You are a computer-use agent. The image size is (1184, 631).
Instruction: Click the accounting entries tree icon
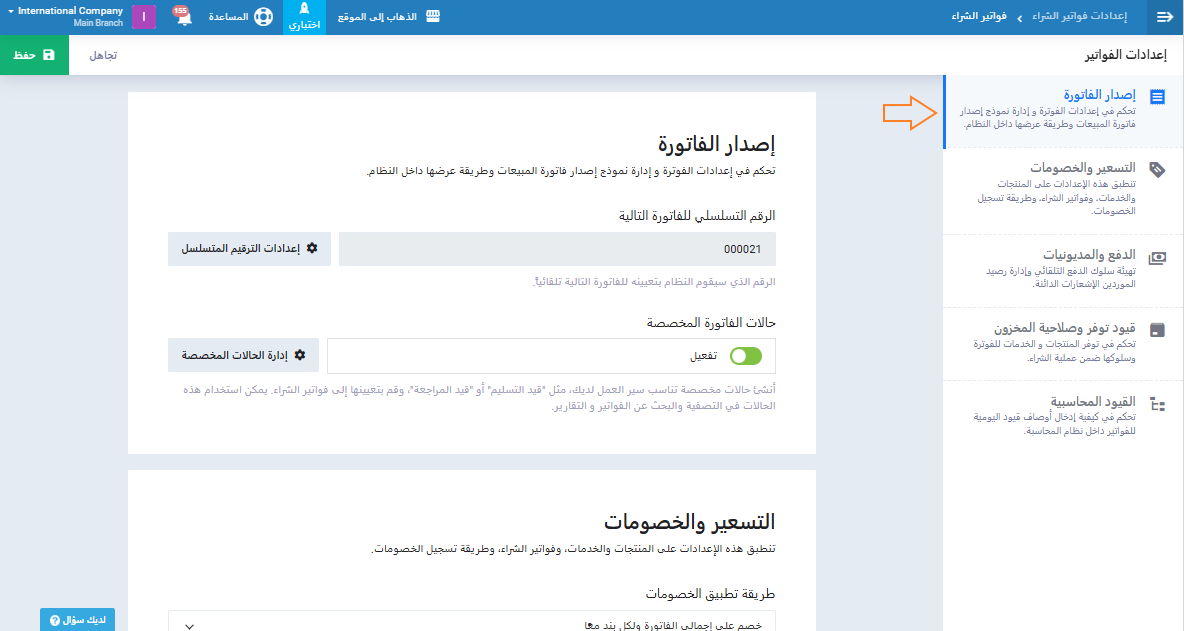point(1157,404)
